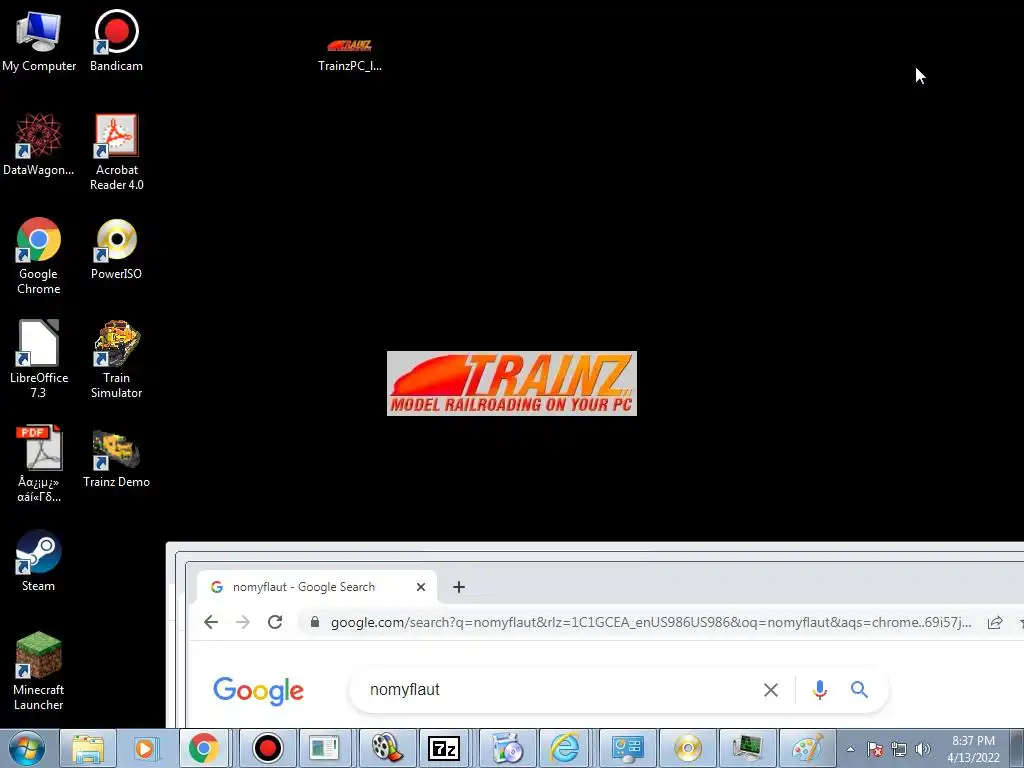
Task: Focus the Chrome address bar URL
Action: click(650, 622)
